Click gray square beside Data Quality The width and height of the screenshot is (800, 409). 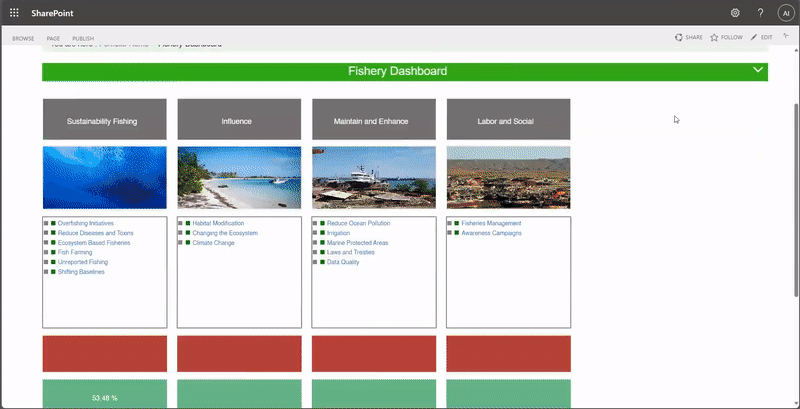[x=315, y=262]
